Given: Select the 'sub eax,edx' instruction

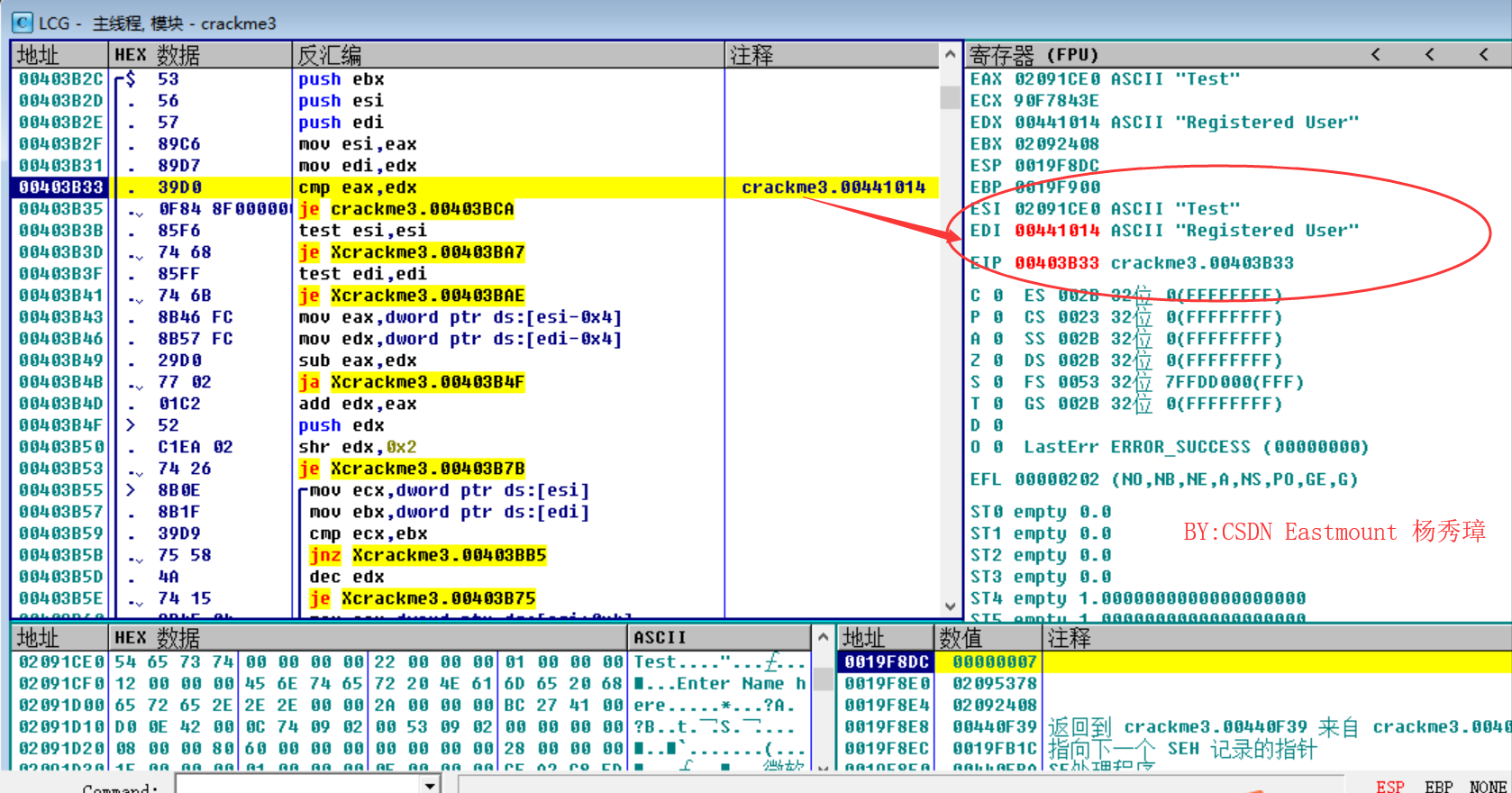Looking at the screenshot, I should pos(358,360).
